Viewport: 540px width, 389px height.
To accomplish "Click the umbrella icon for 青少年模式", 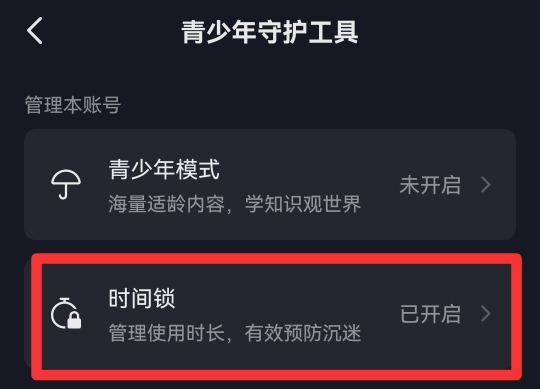I will click(66, 184).
